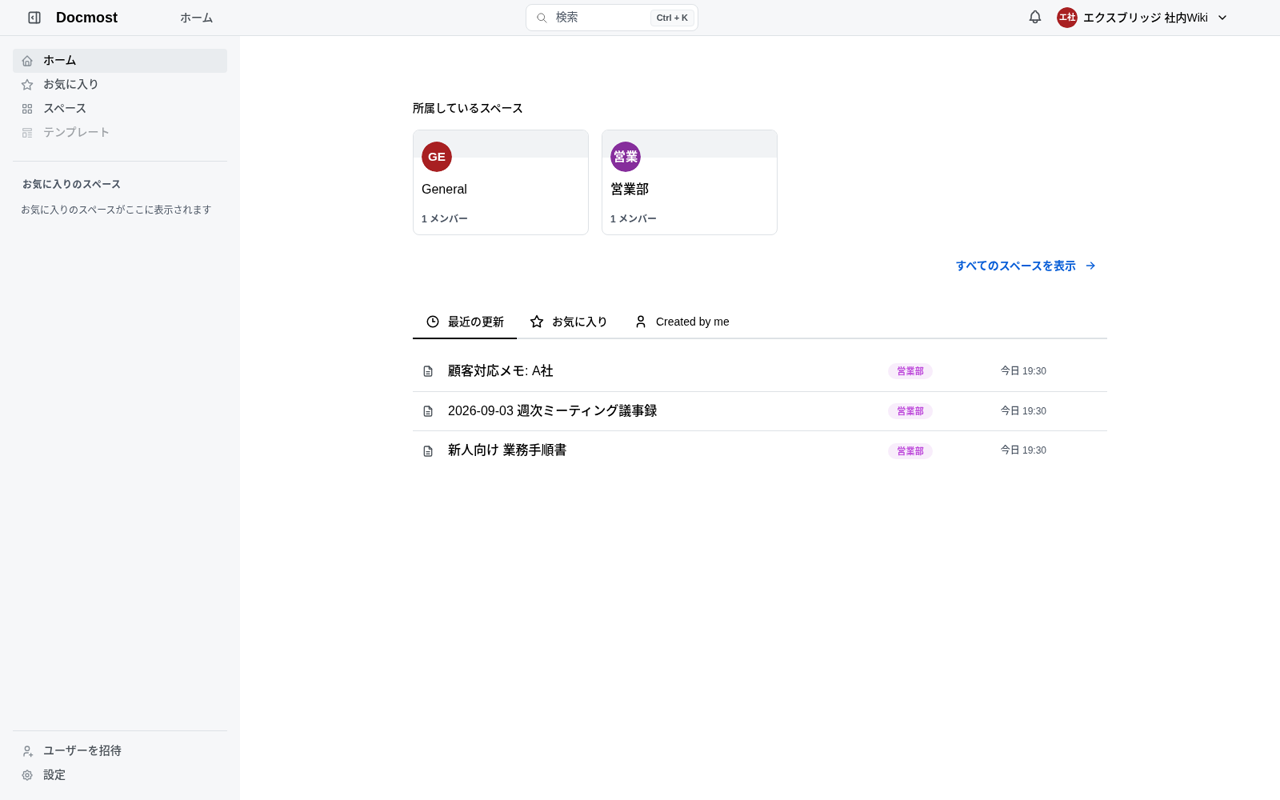Viewport: 1280px width, 800px height.
Task: Click the page icon beside 新人向け 業務手順書
Action: tap(428, 451)
